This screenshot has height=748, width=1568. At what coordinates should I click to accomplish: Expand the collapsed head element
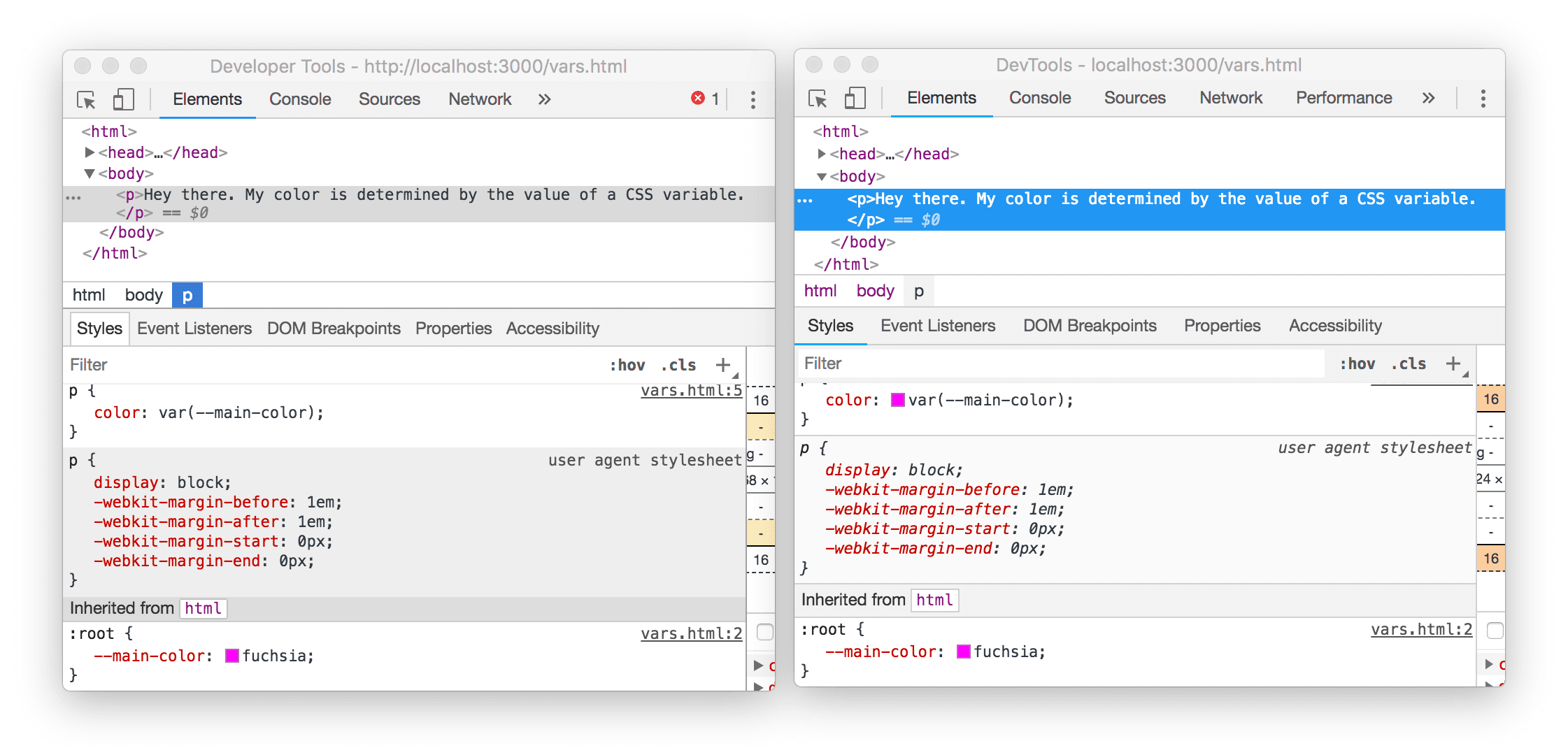(x=90, y=152)
